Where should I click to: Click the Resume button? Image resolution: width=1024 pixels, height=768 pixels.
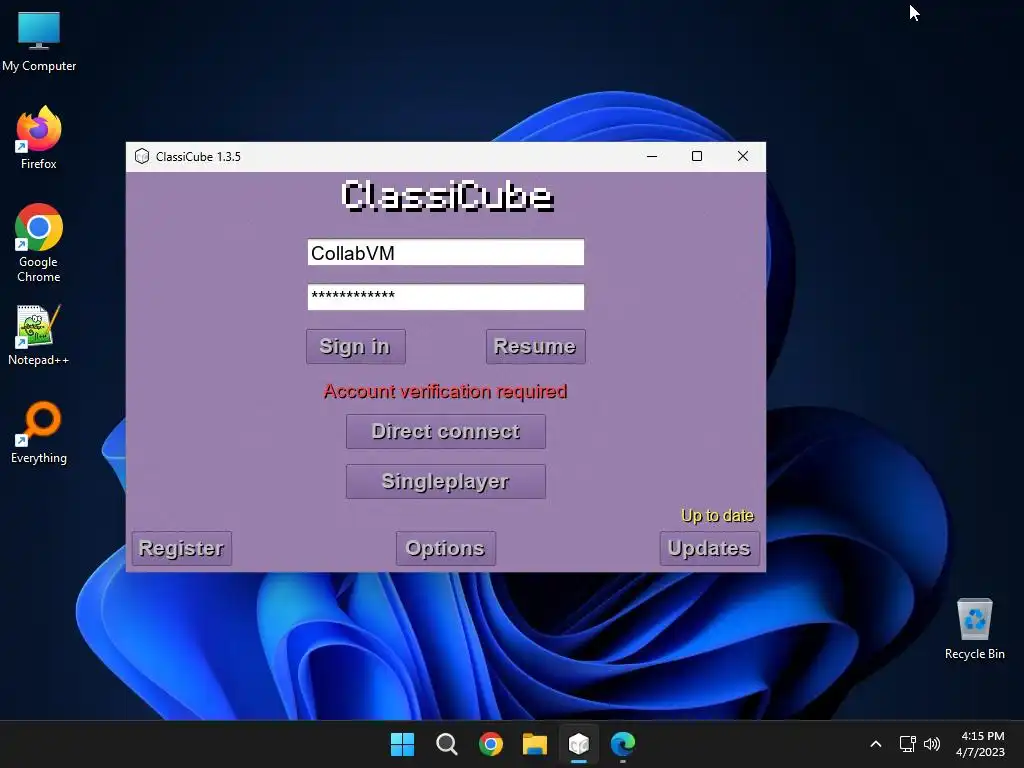coord(536,347)
